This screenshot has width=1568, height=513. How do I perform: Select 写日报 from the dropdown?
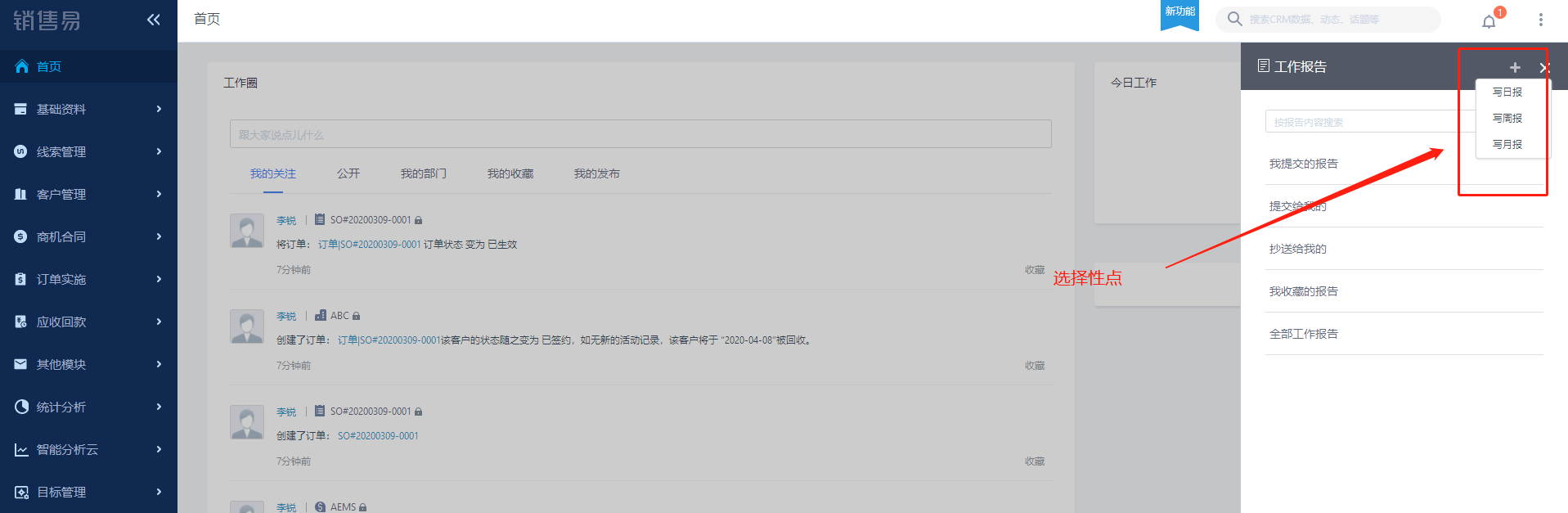pyautogui.click(x=1507, y=92)
